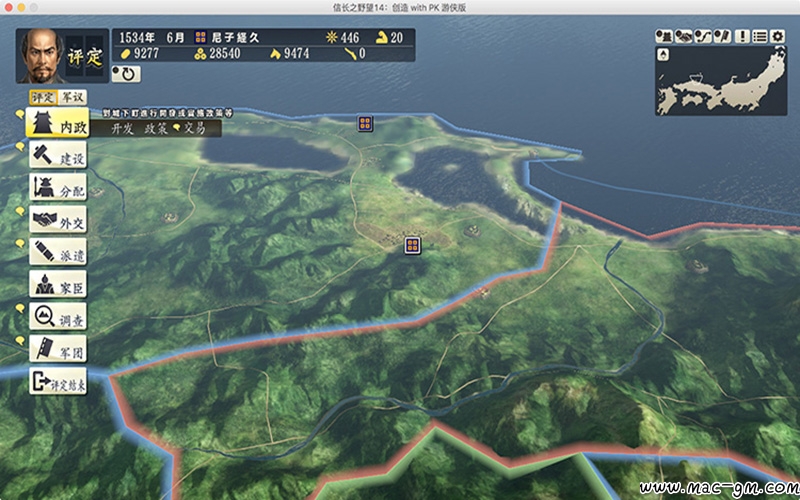
Task: Open the 分配 allocation menu
Action: coord(58,187)
